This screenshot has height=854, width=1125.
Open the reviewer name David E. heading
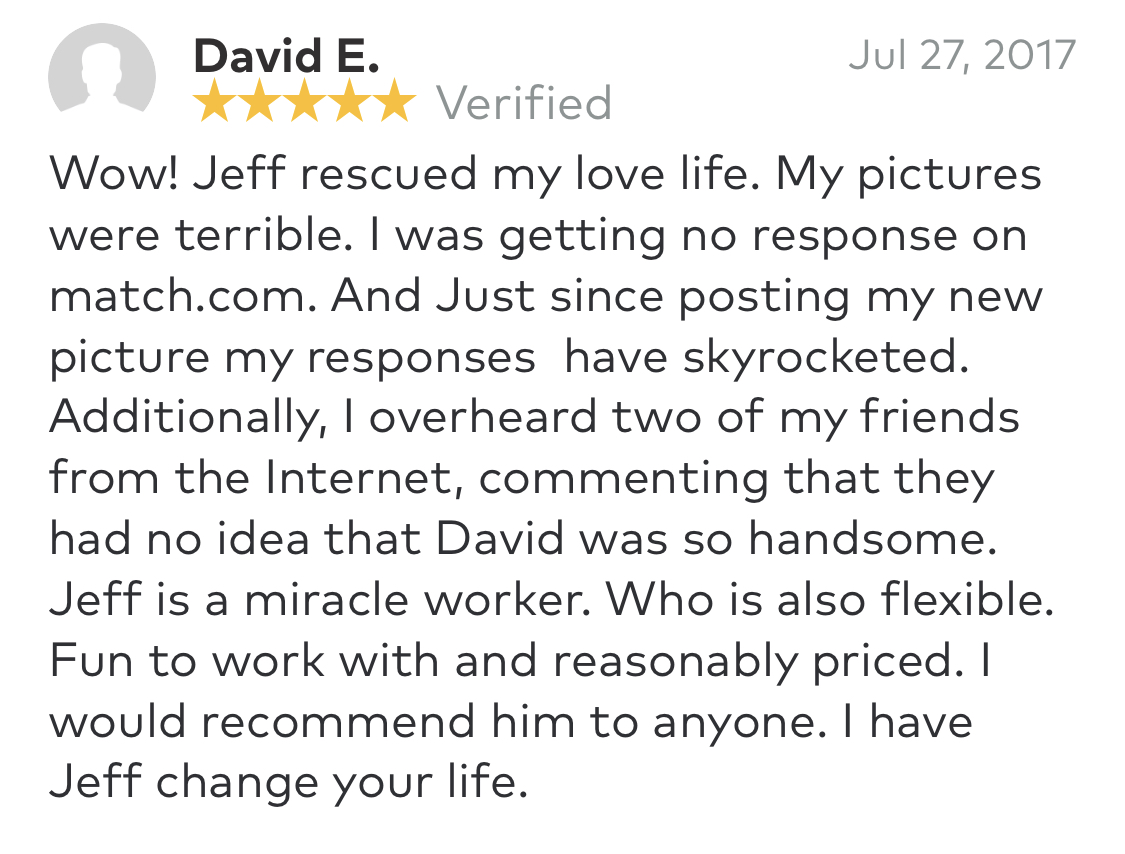(x=286, y=55)
